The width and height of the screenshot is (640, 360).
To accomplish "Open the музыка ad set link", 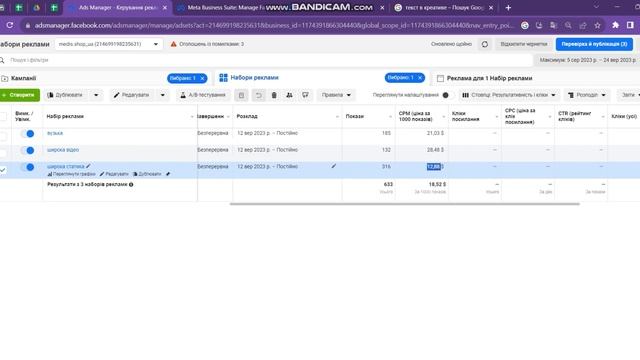I will point(55,133).
